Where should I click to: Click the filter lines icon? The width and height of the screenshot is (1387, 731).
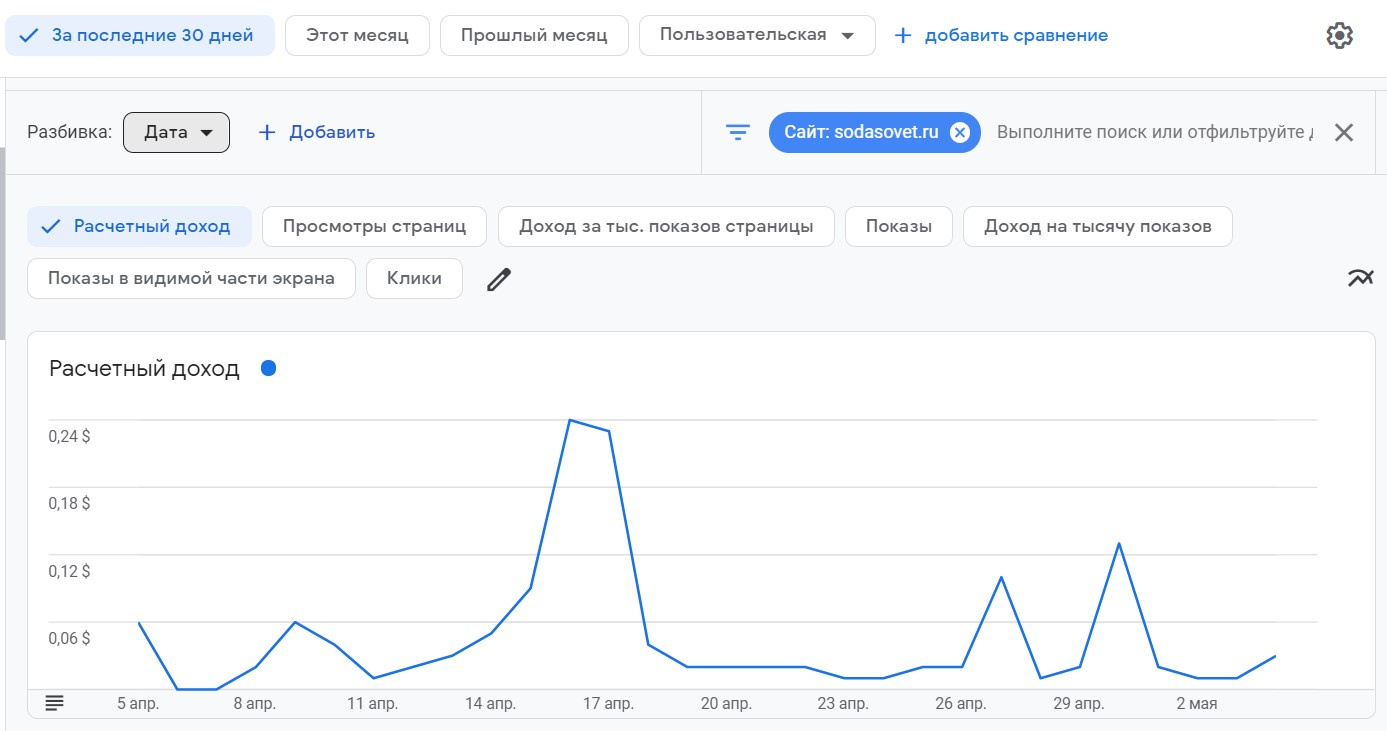click(x=738, y=132)
